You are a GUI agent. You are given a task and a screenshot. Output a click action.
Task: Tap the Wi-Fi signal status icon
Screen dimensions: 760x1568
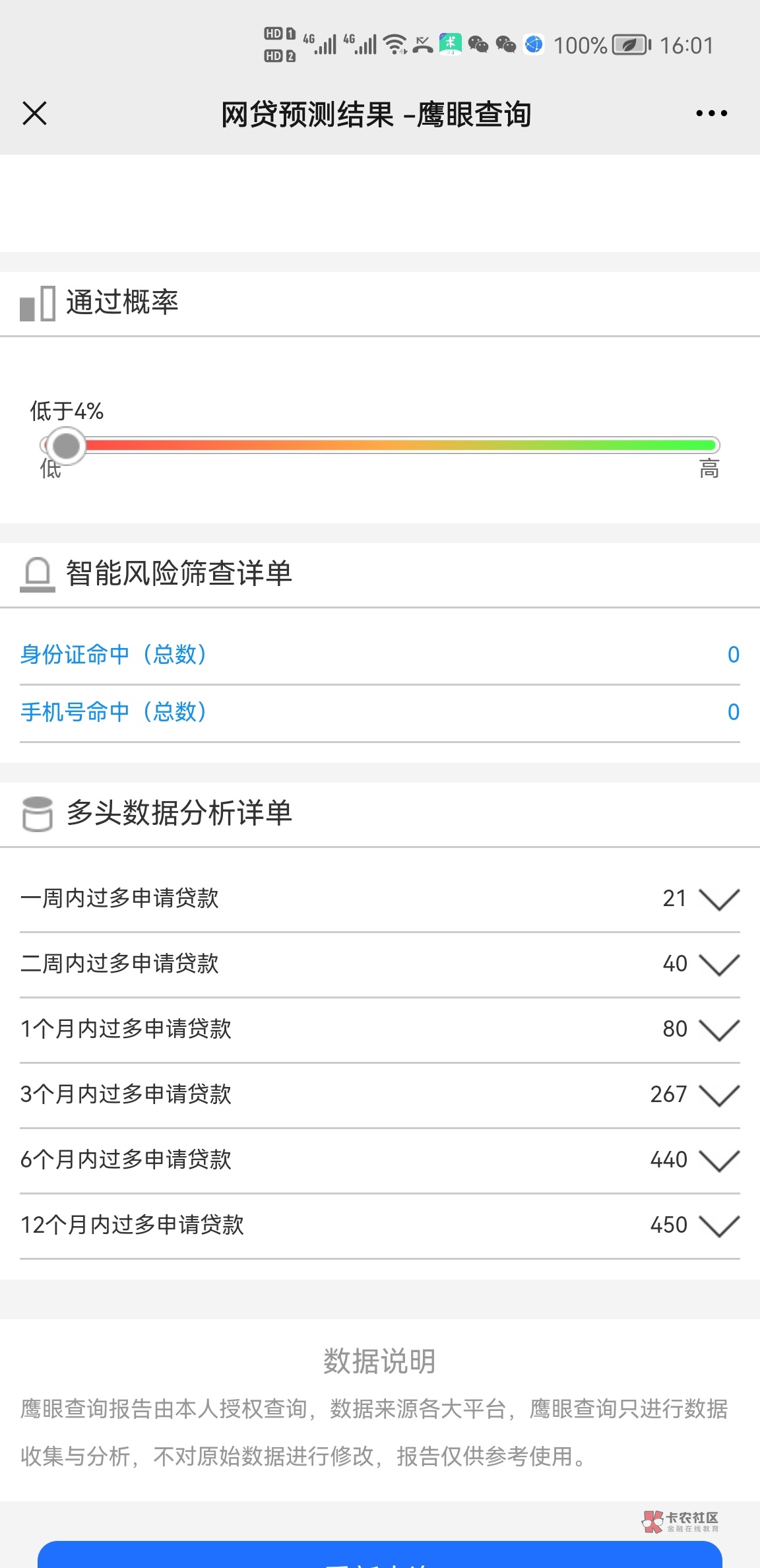coord(395,44)
